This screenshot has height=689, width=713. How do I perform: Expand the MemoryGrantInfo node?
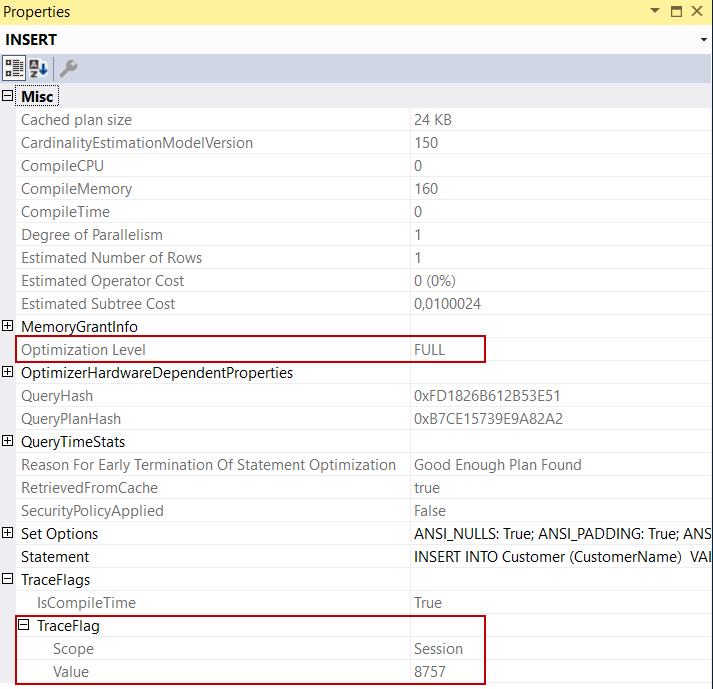click(8, 326)
